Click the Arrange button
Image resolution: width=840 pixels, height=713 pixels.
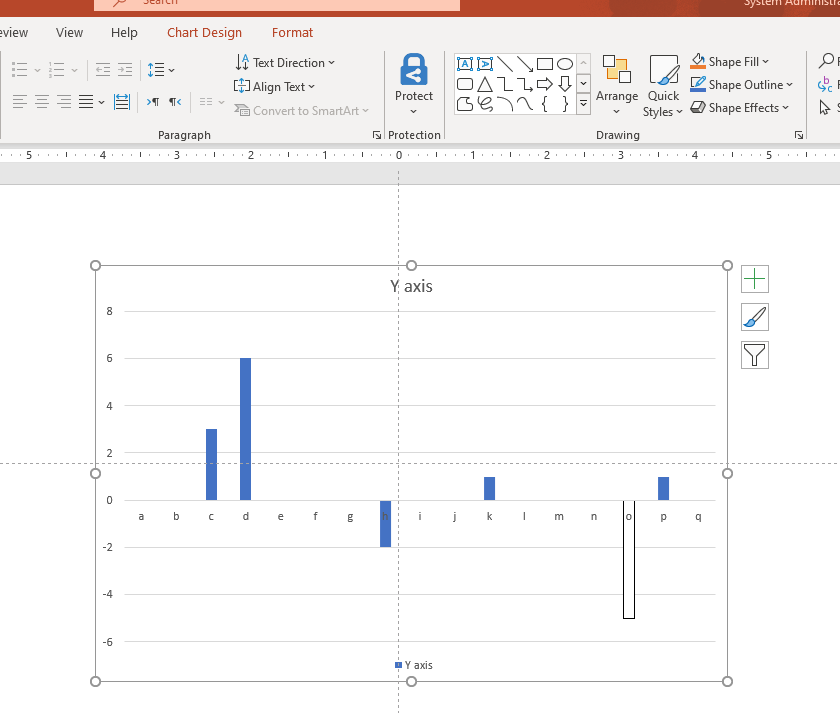point(617,84)
